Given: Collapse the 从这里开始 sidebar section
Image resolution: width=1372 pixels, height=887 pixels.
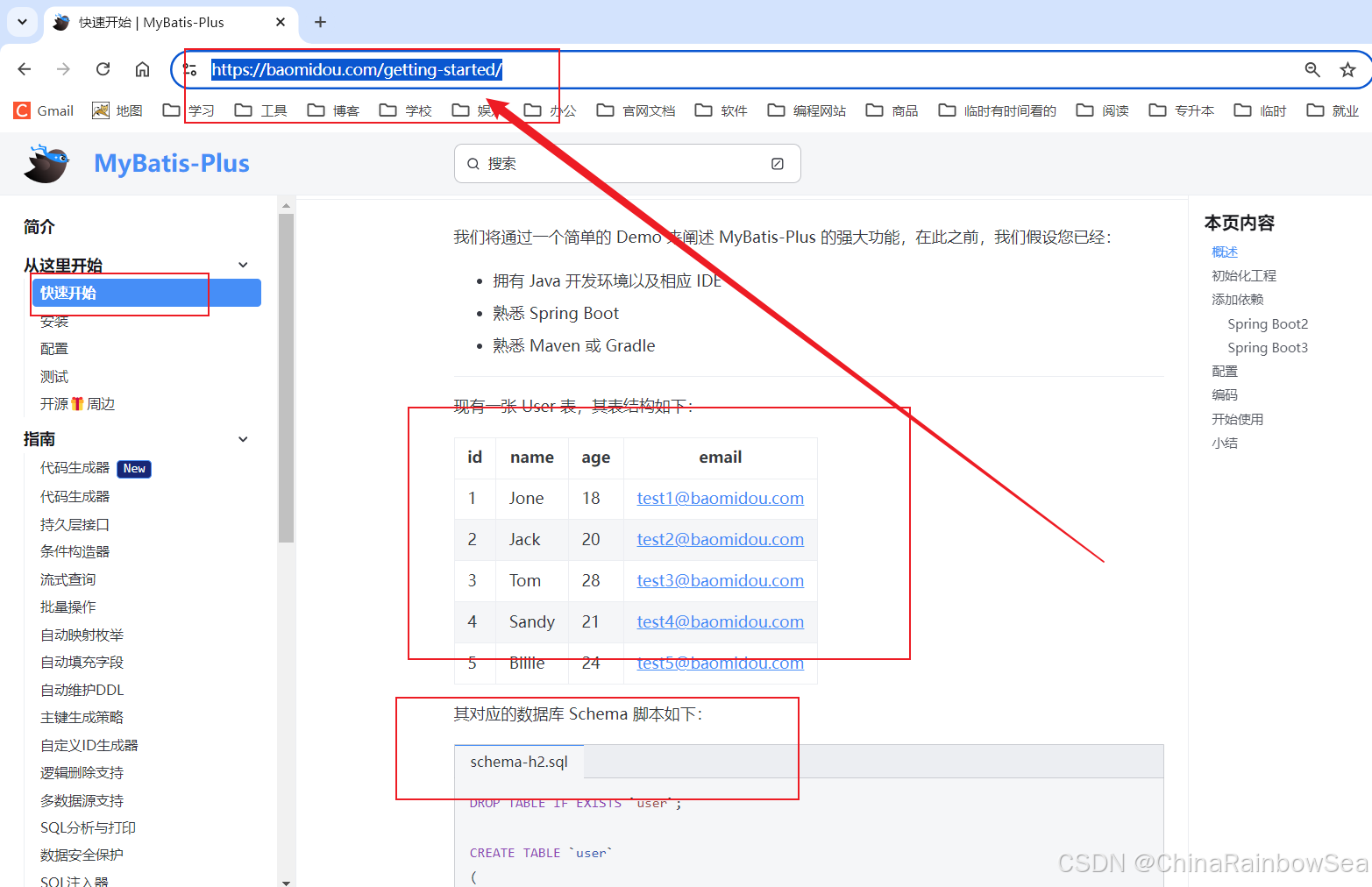Looking at the screenshot, I should click(x=243, y=265).
